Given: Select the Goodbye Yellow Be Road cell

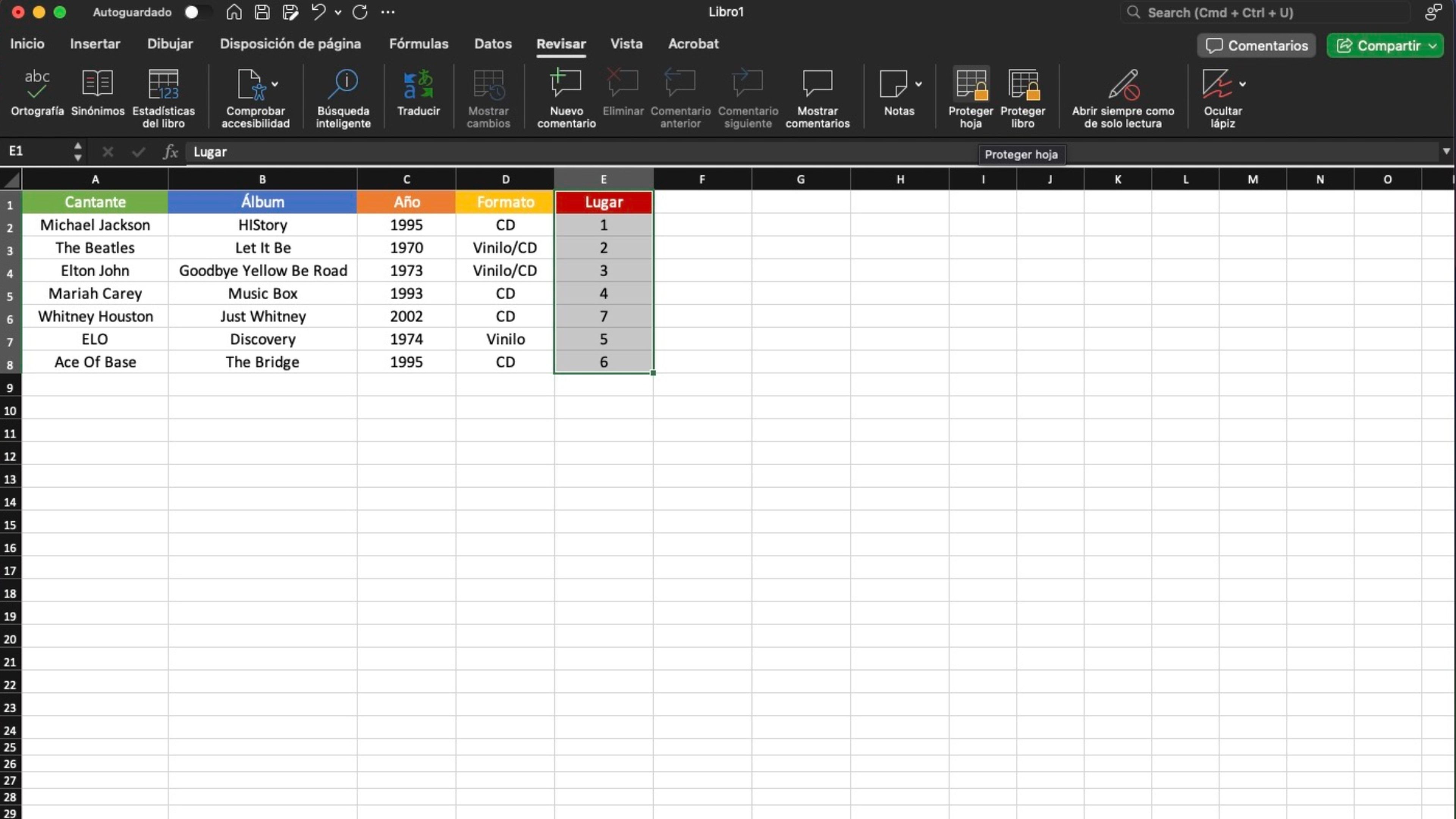Looking at the screenshot, I should point(263,271).
